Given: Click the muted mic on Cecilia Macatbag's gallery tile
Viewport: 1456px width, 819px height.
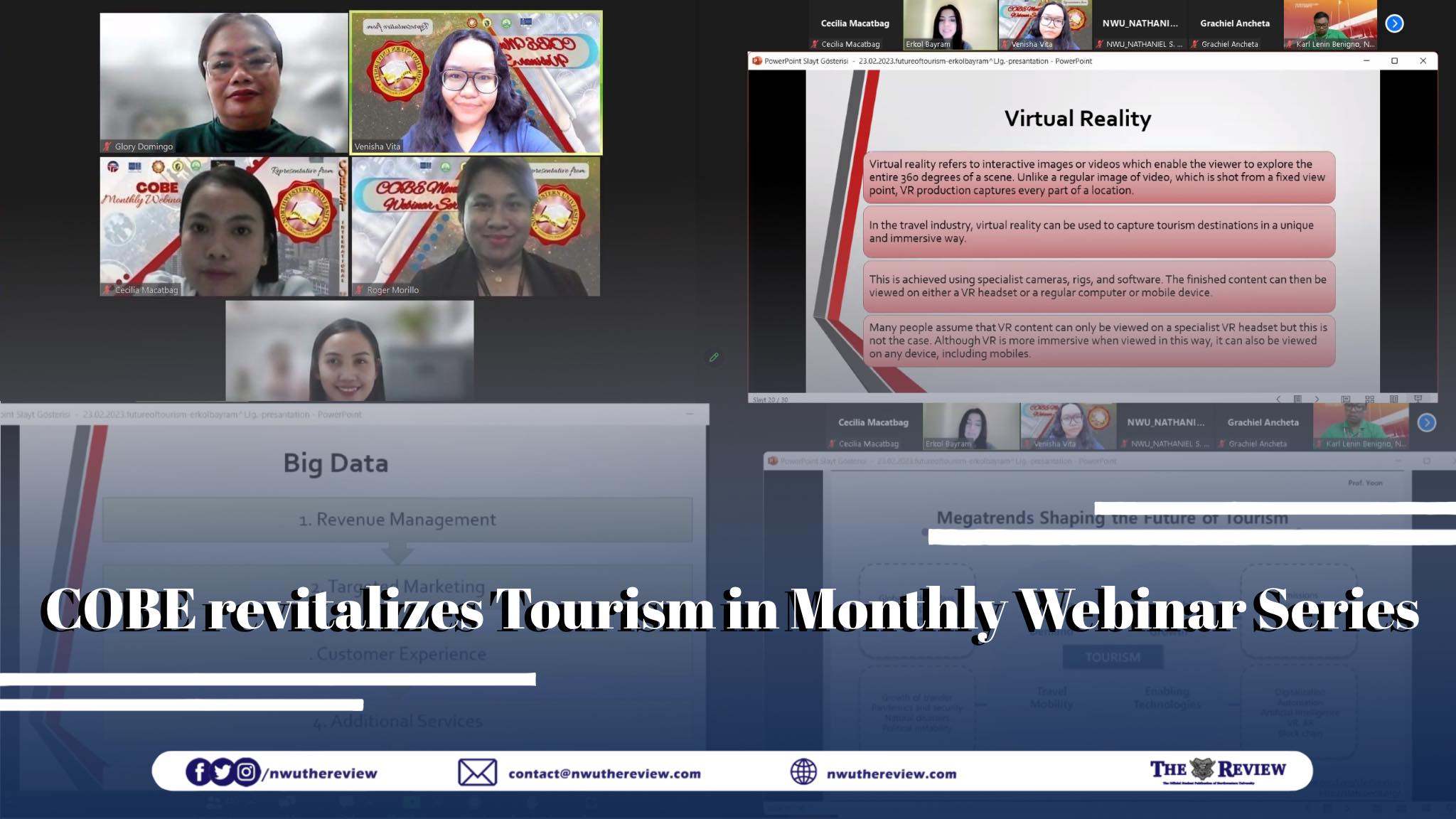Looking at the screenshot, I should click(107, 290).
